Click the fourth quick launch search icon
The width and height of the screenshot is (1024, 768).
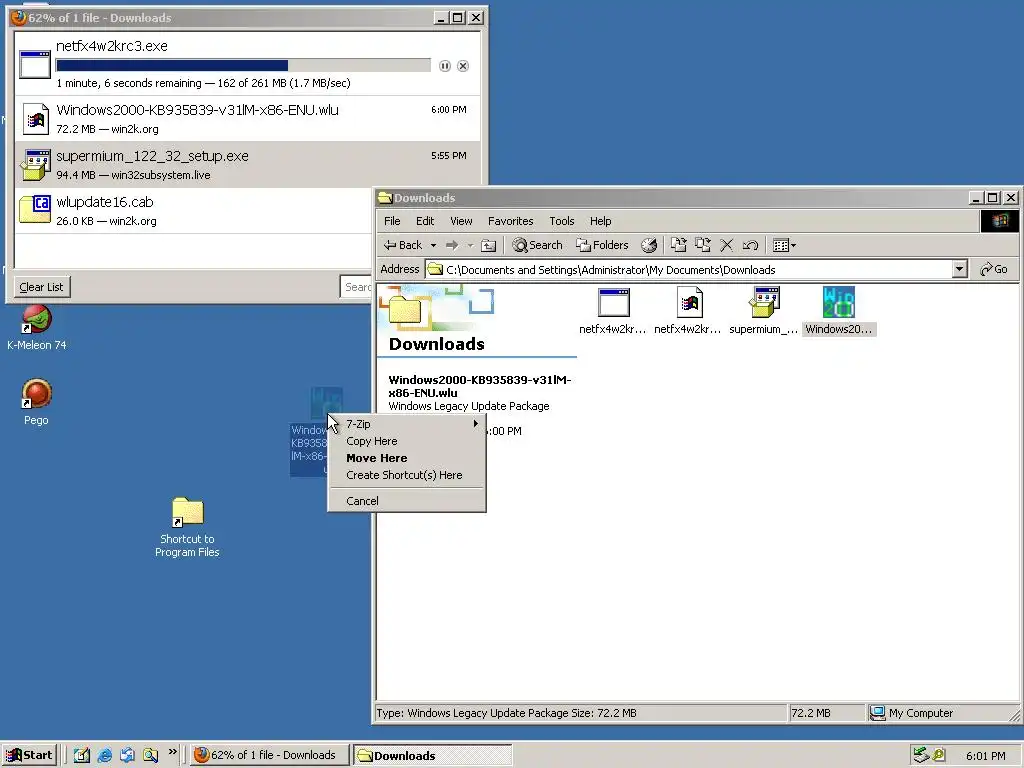(x=150, y=755)
